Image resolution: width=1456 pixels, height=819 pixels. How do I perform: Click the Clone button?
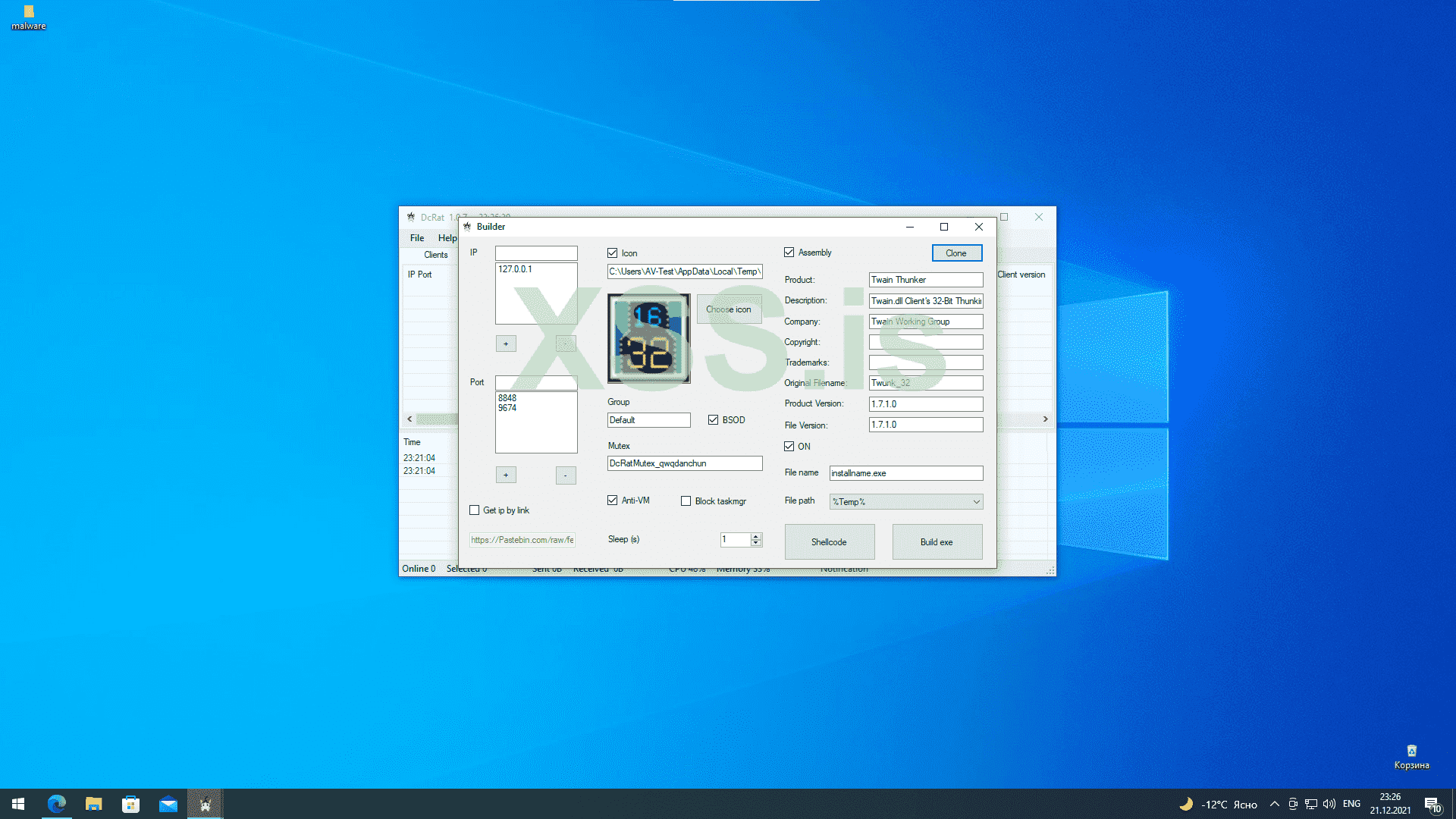tap(956, 253)
